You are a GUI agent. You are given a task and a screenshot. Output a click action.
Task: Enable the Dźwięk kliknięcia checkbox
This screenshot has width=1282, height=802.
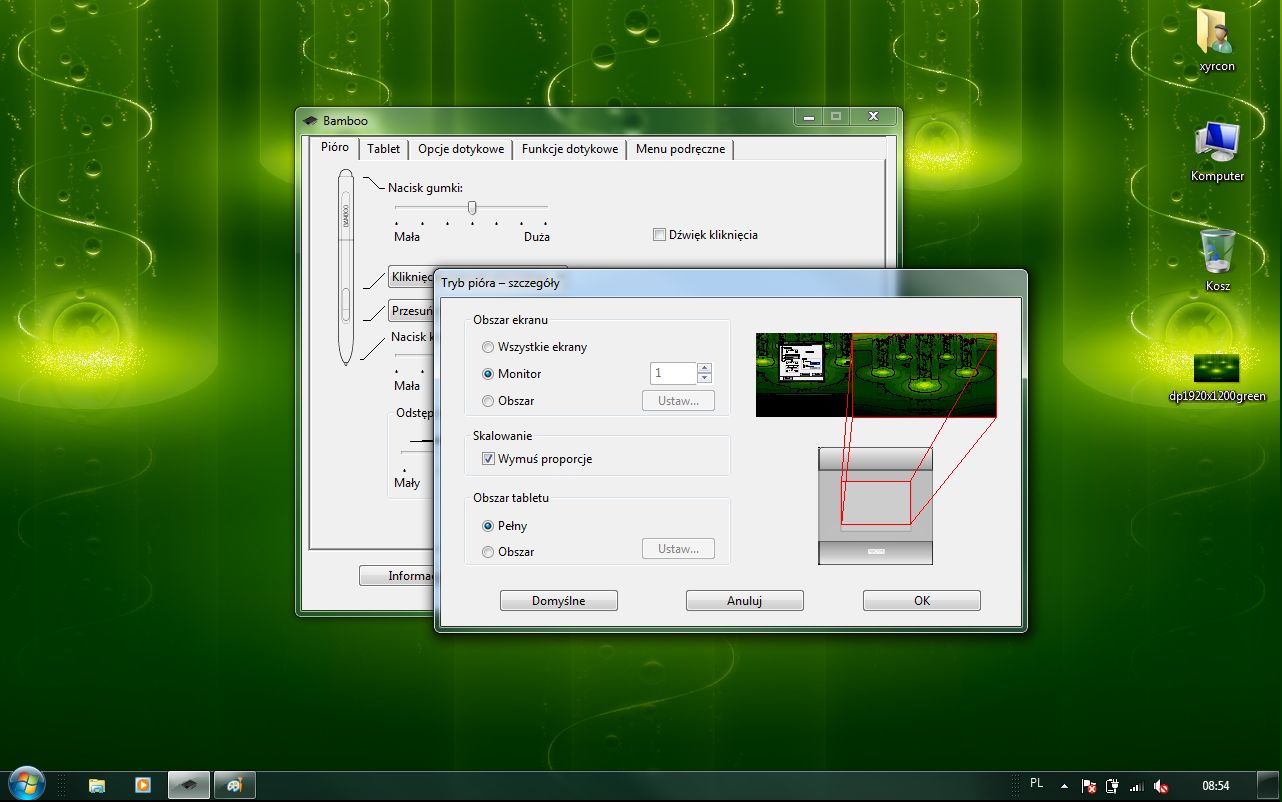point(659,235)
